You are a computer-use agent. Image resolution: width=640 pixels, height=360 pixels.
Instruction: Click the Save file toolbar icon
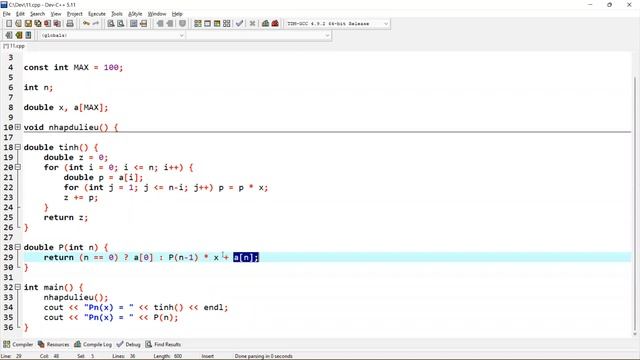pos(28,24)
